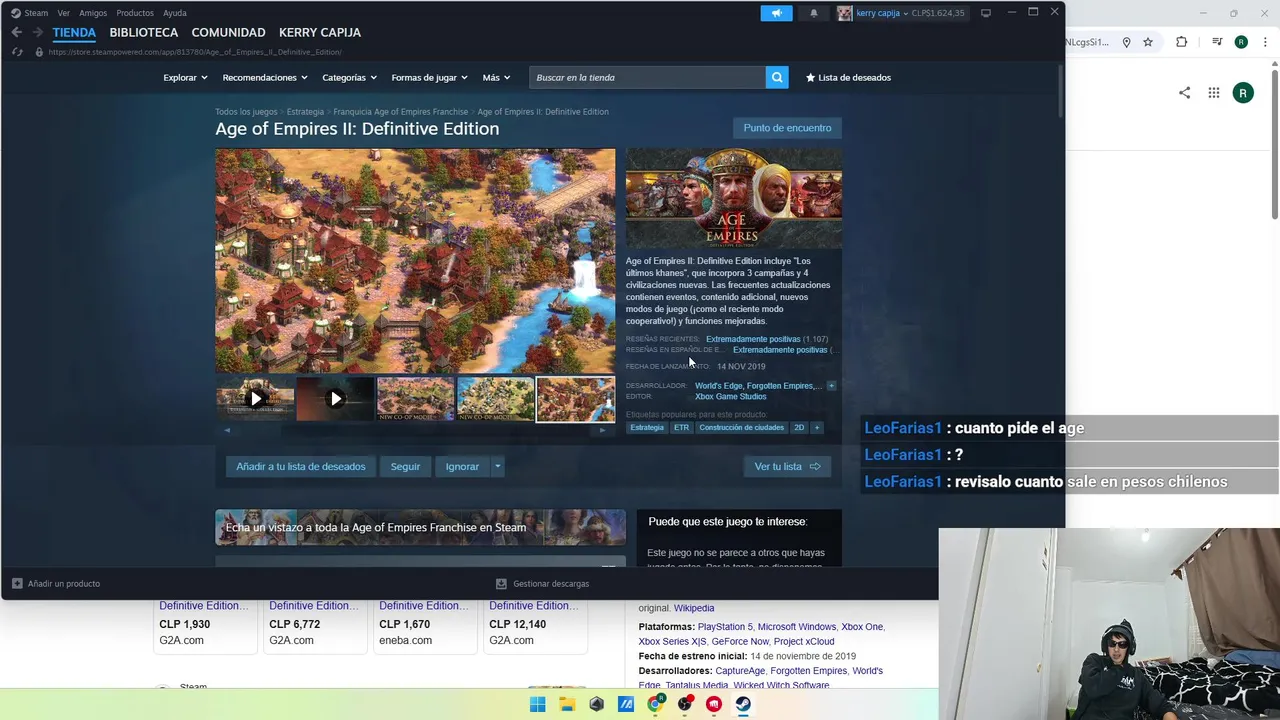This screenshot has width=1280, height=720.
Task: Switch to the COMUNIDAD tab
Action: (228, 32)
